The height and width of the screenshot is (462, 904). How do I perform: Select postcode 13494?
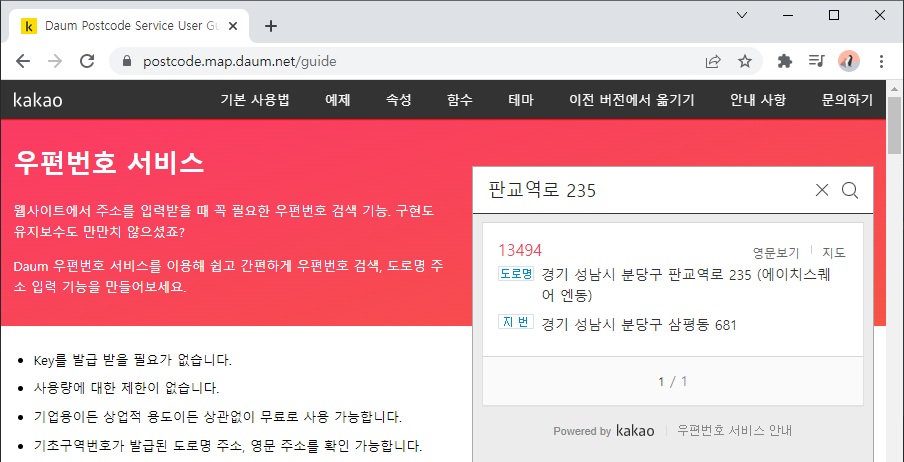[520, 250]
